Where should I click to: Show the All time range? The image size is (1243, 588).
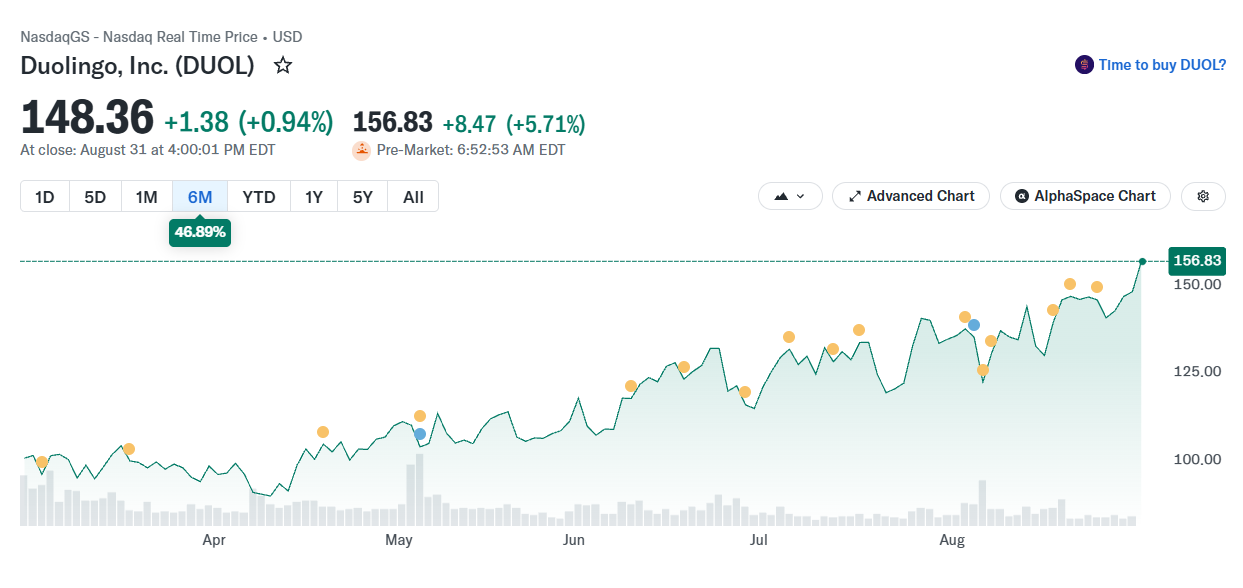click(x=413, y=197)
